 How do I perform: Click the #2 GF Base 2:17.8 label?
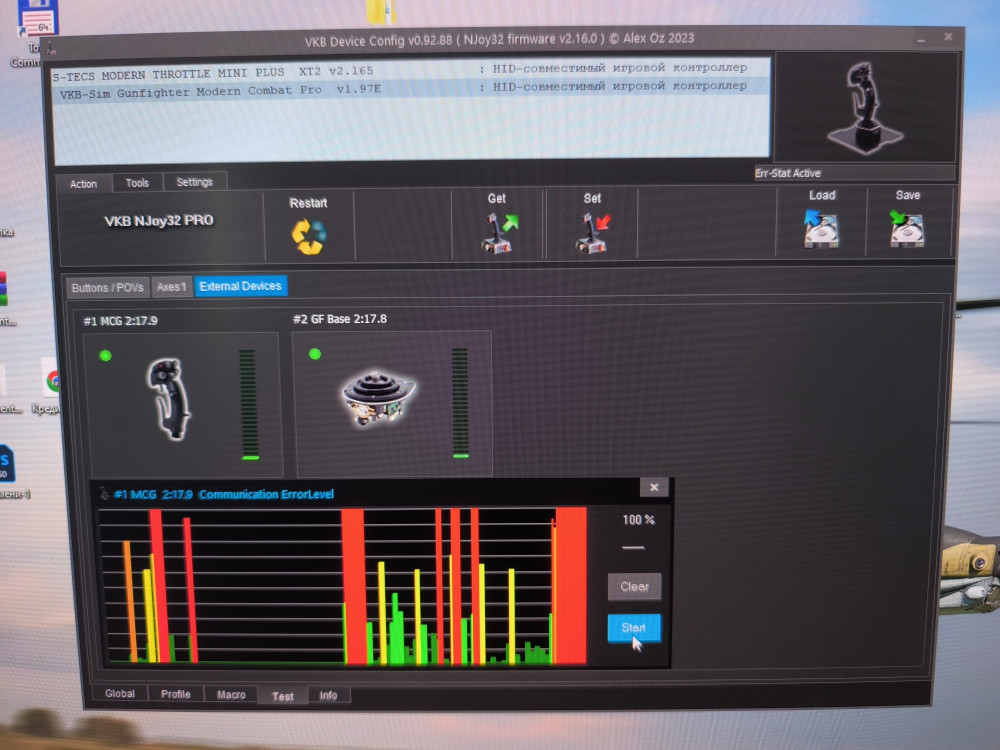[339, 319]
